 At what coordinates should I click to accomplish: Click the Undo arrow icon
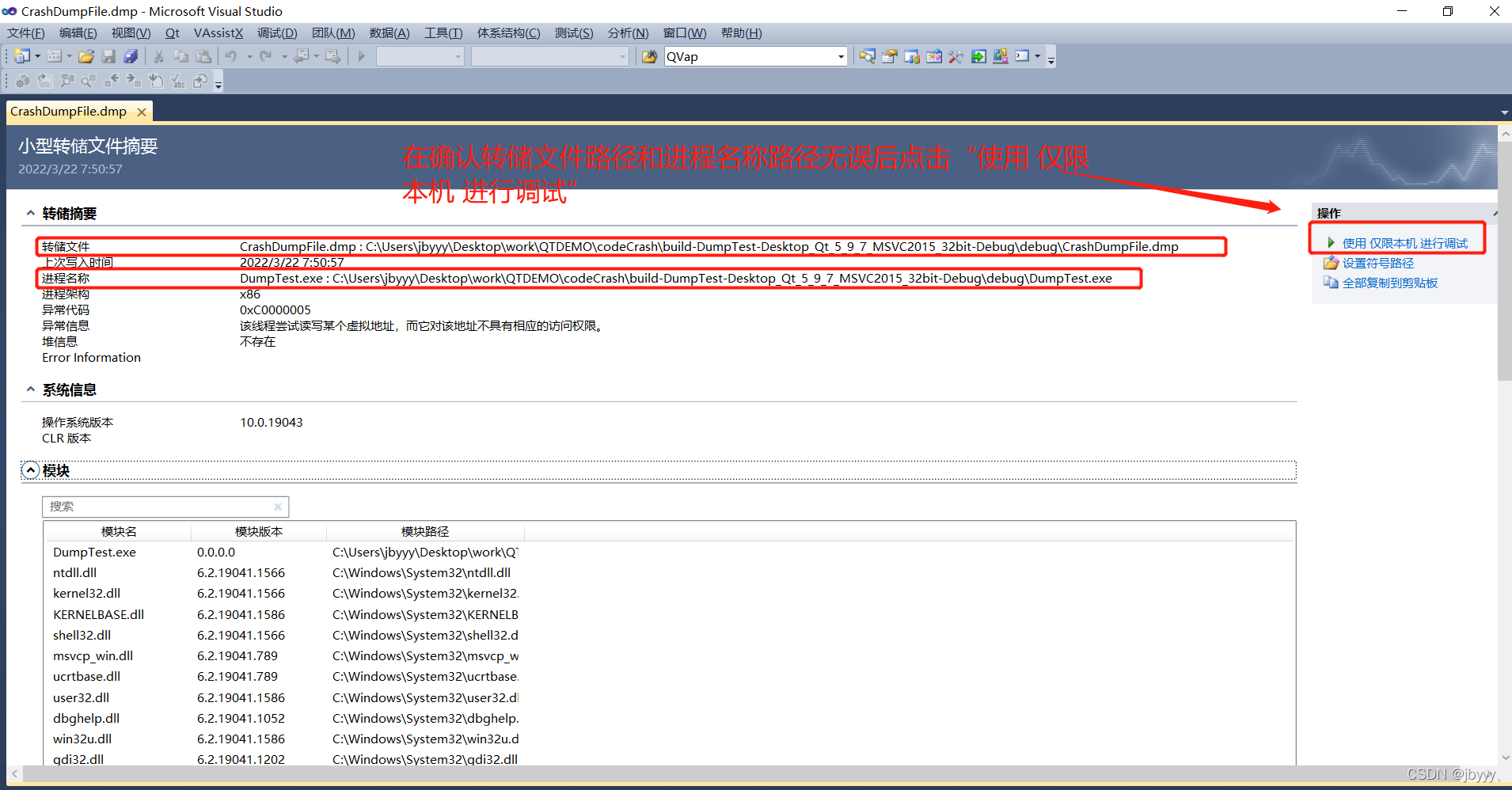click(x=231, y=56)
